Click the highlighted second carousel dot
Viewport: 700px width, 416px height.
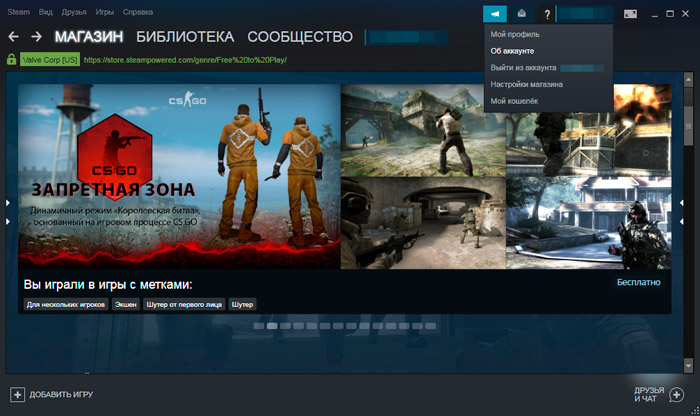272,326
